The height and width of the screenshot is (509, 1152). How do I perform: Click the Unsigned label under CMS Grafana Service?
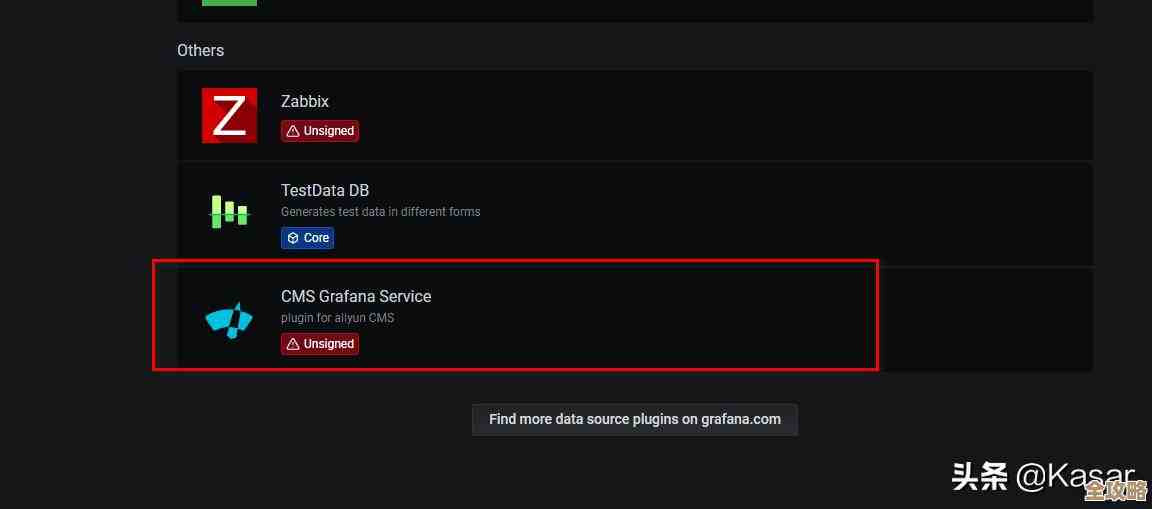point(329,344)
